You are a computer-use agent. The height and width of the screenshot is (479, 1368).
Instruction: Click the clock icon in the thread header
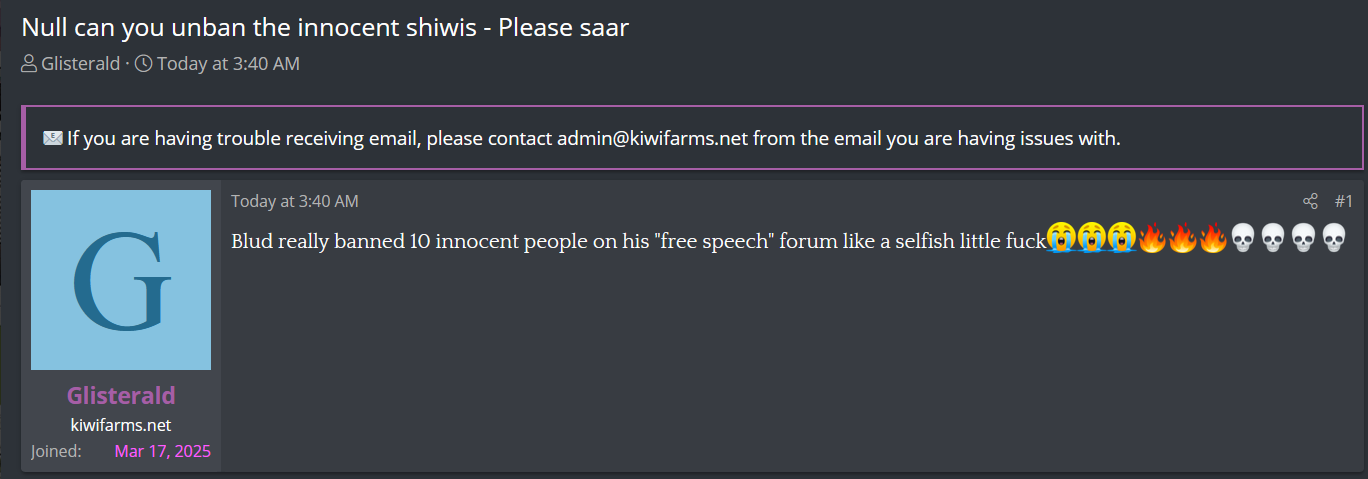click(144, 64)
